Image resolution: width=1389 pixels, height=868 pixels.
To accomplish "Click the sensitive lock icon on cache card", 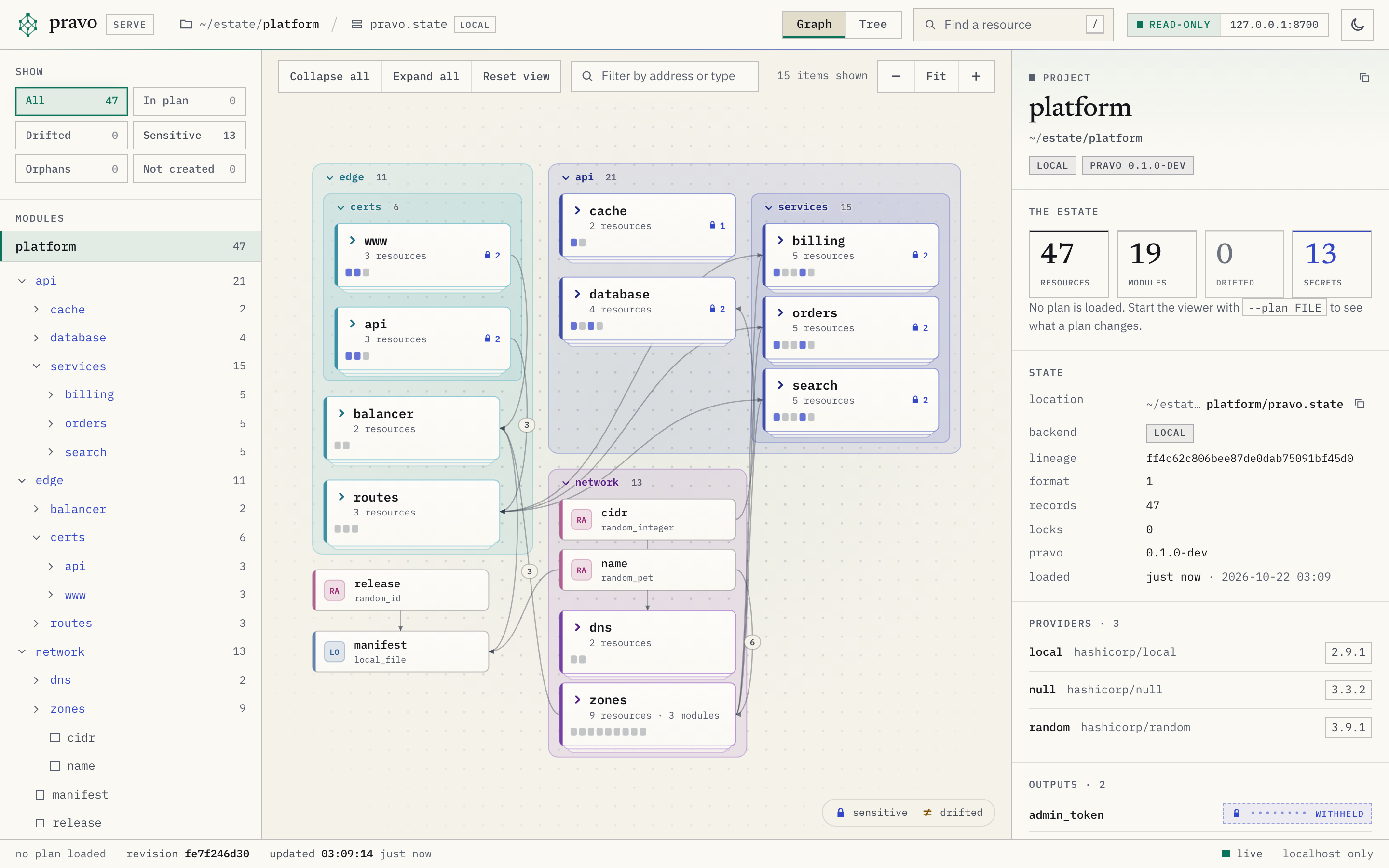I will [x=712, y=226].
